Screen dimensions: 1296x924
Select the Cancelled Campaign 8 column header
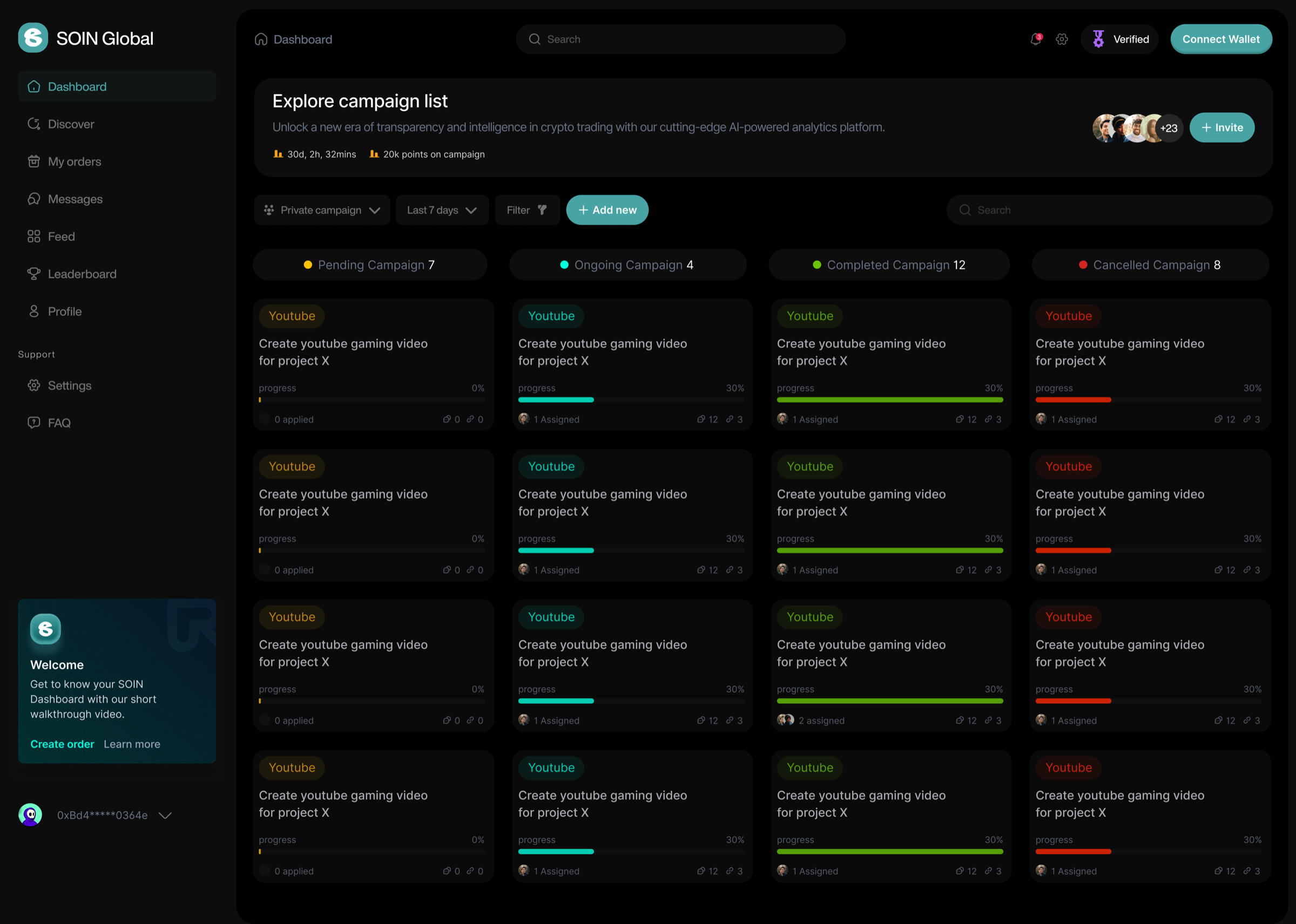1150,265
